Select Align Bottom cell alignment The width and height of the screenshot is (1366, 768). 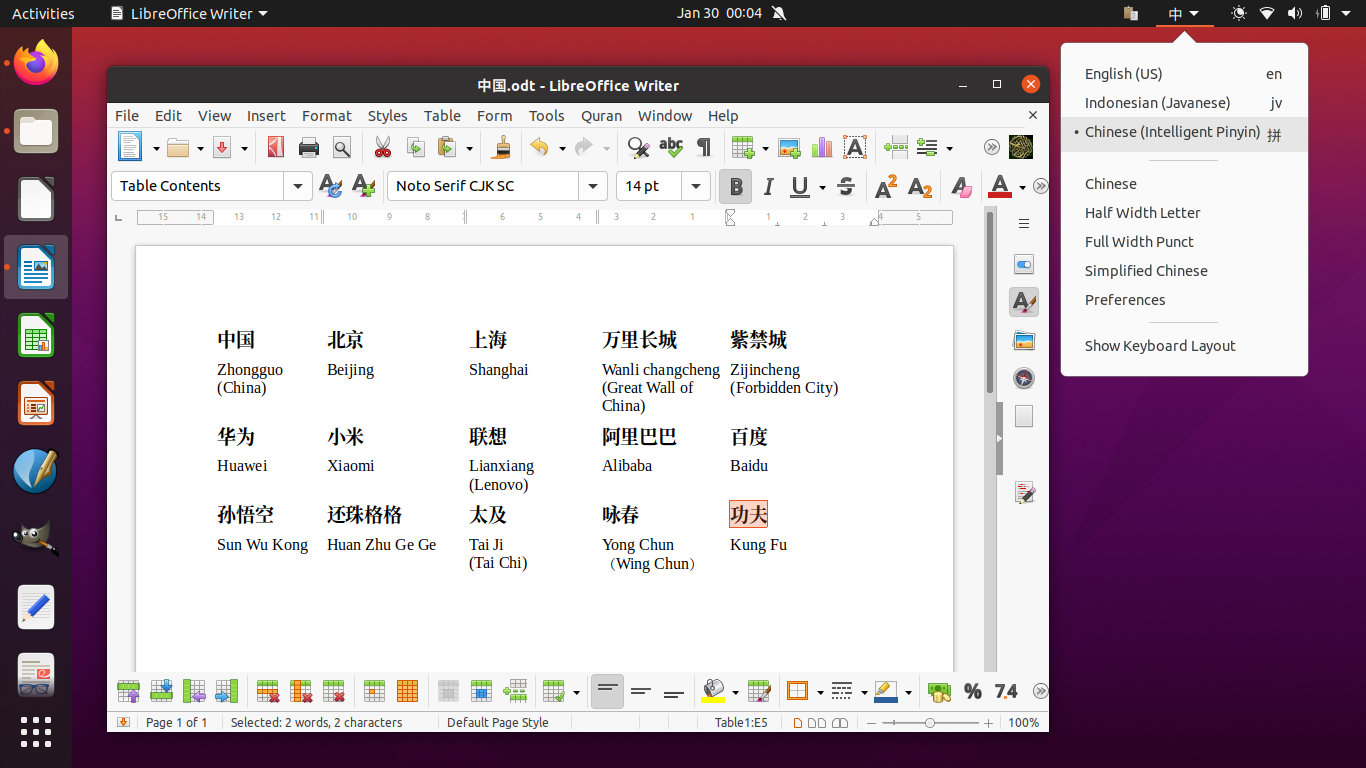point(674,691)
